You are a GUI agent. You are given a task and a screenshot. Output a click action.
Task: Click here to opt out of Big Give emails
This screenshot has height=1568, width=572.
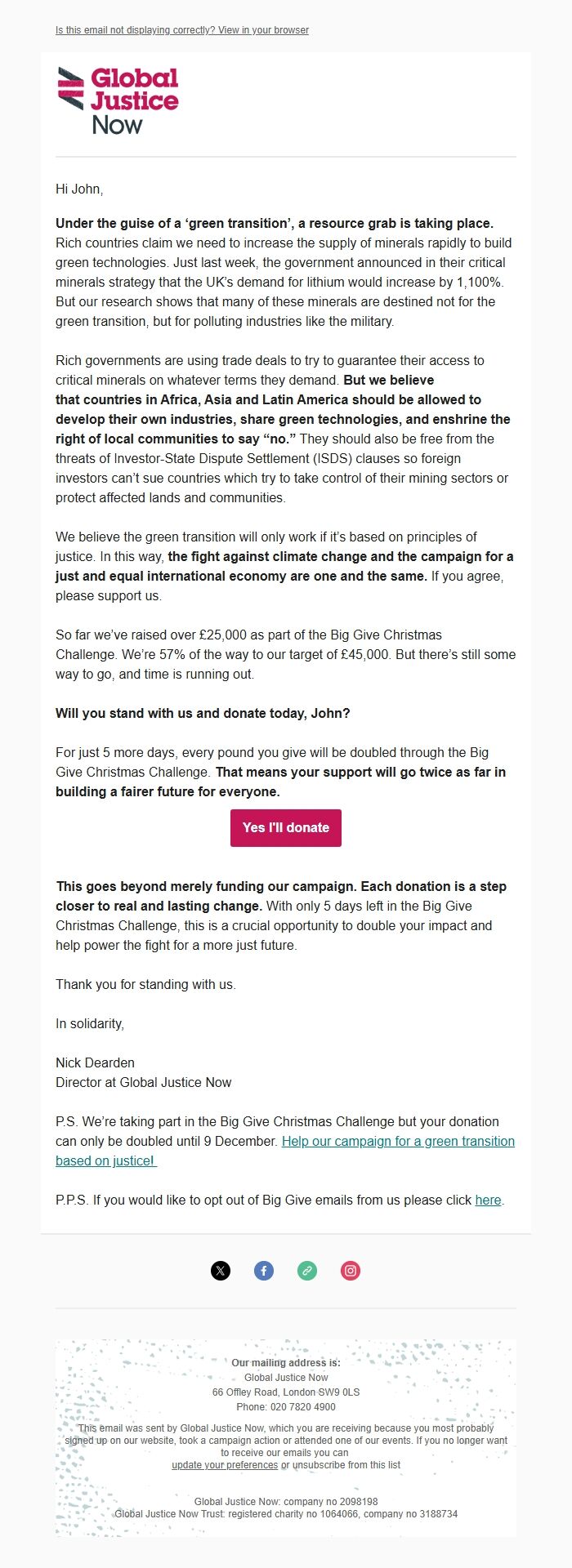point(487,1200)
